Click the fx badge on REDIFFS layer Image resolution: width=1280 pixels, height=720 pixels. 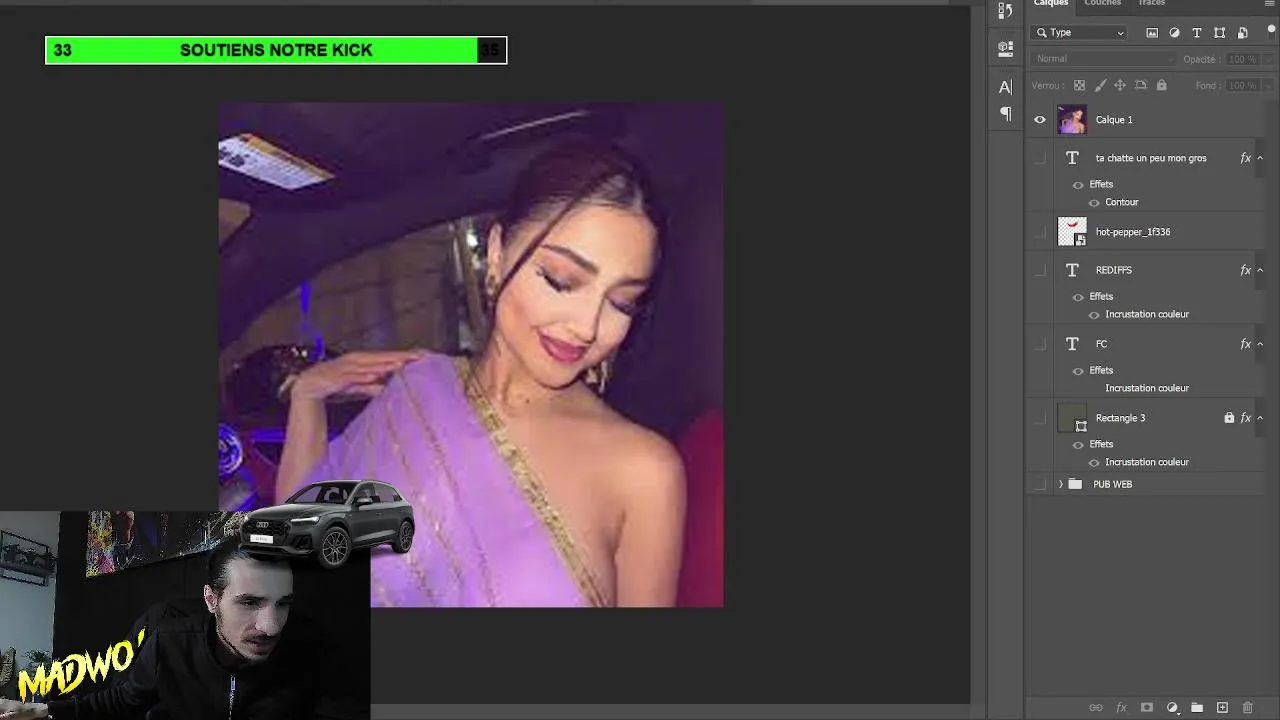(x=1245, y=270)
